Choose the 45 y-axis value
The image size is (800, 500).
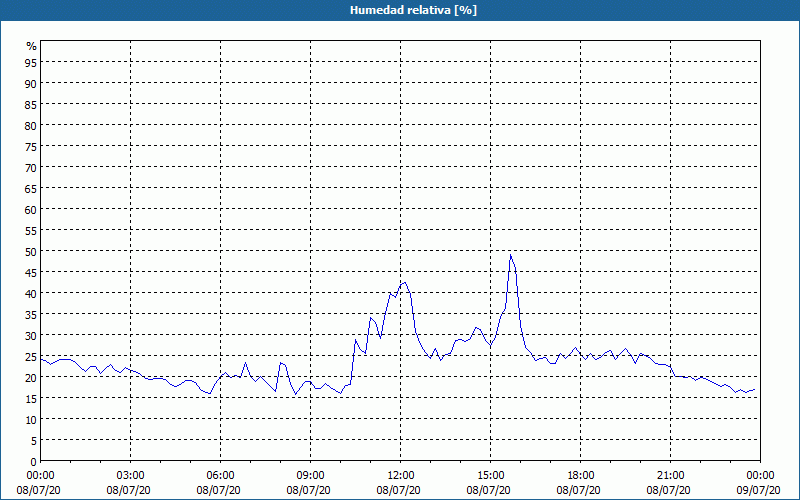(x=31, y=272)
